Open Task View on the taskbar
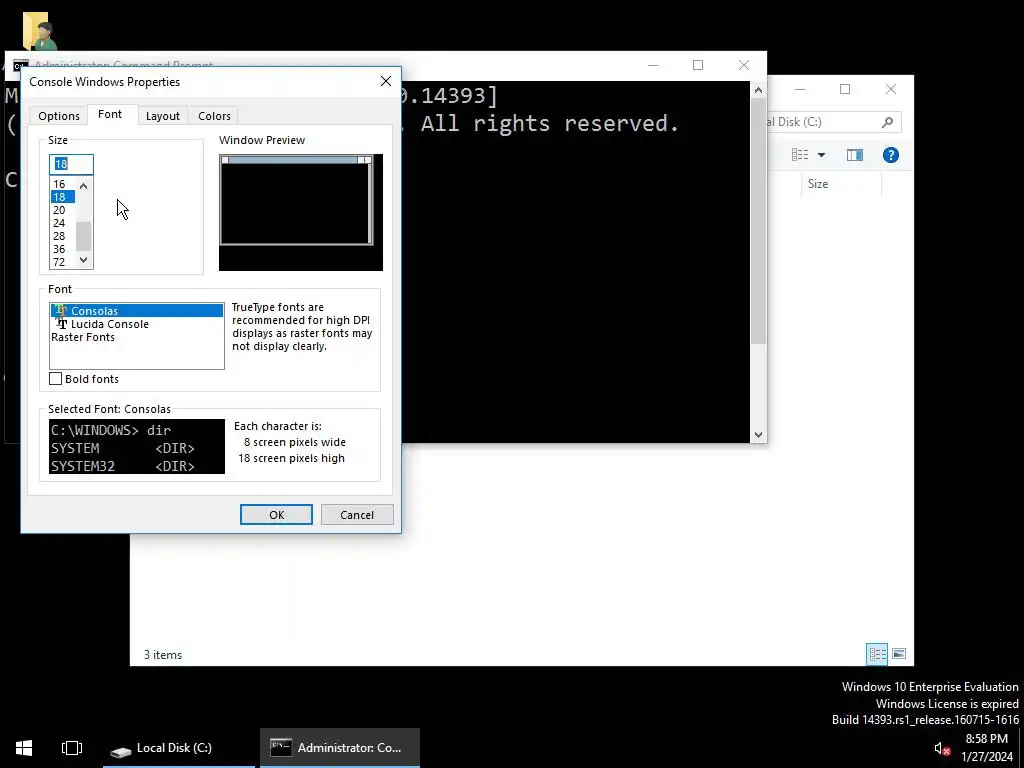This screenshot has height=768, width=1024. pyautogui.click(x=72, y=748)
